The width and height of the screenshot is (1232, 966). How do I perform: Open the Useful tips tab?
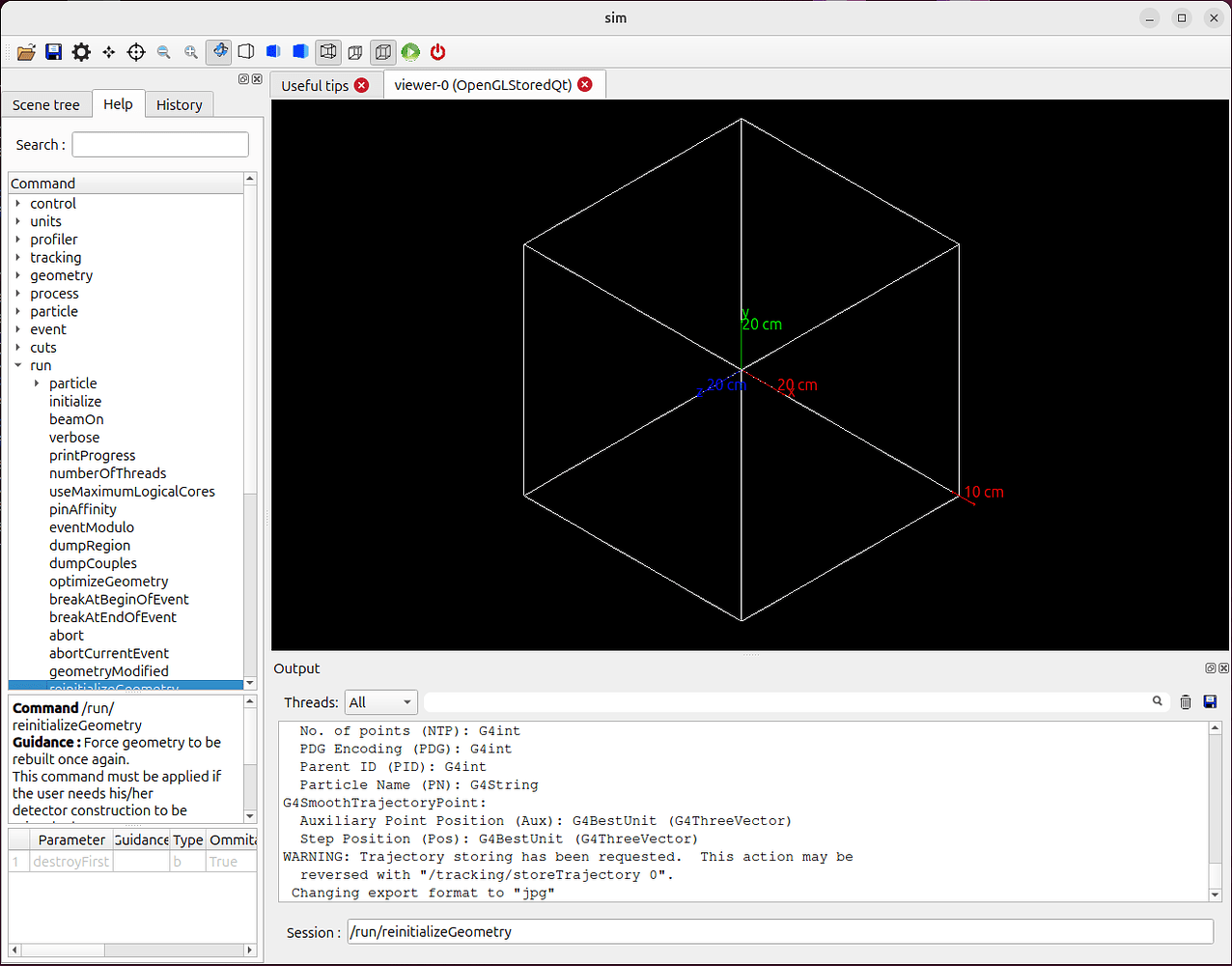point(317,84)
